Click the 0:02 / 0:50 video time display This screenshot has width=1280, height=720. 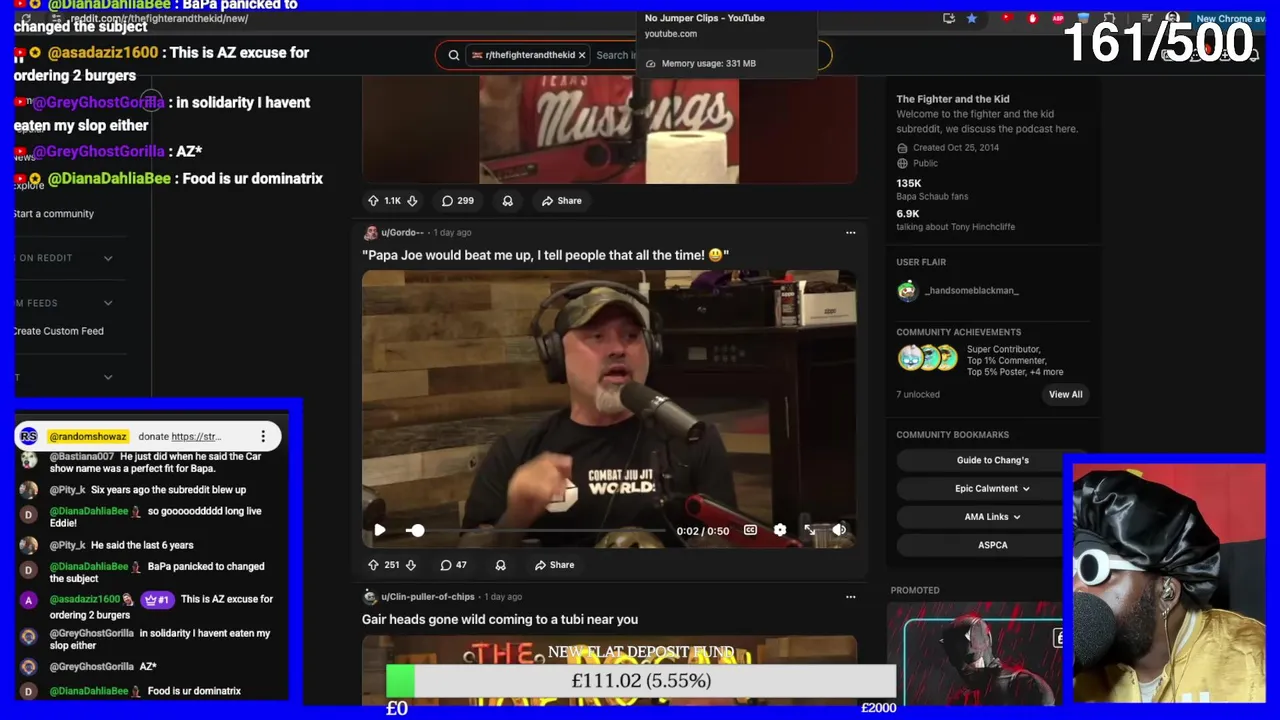(703, 531)
